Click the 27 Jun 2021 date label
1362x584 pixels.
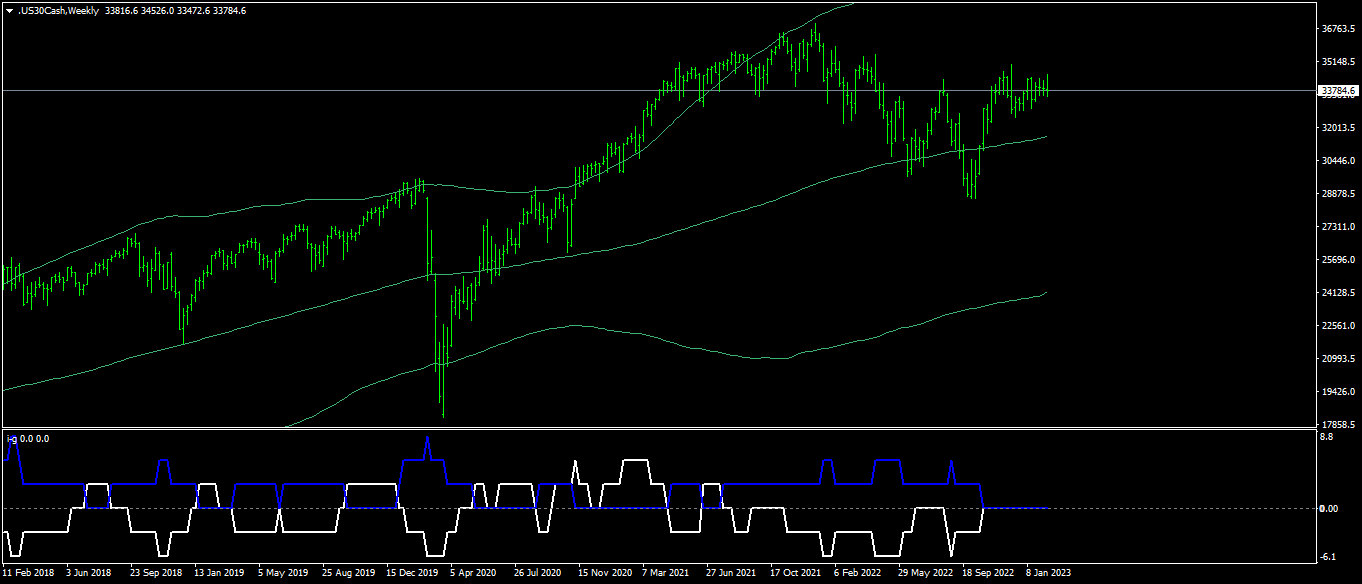point(731,574)
